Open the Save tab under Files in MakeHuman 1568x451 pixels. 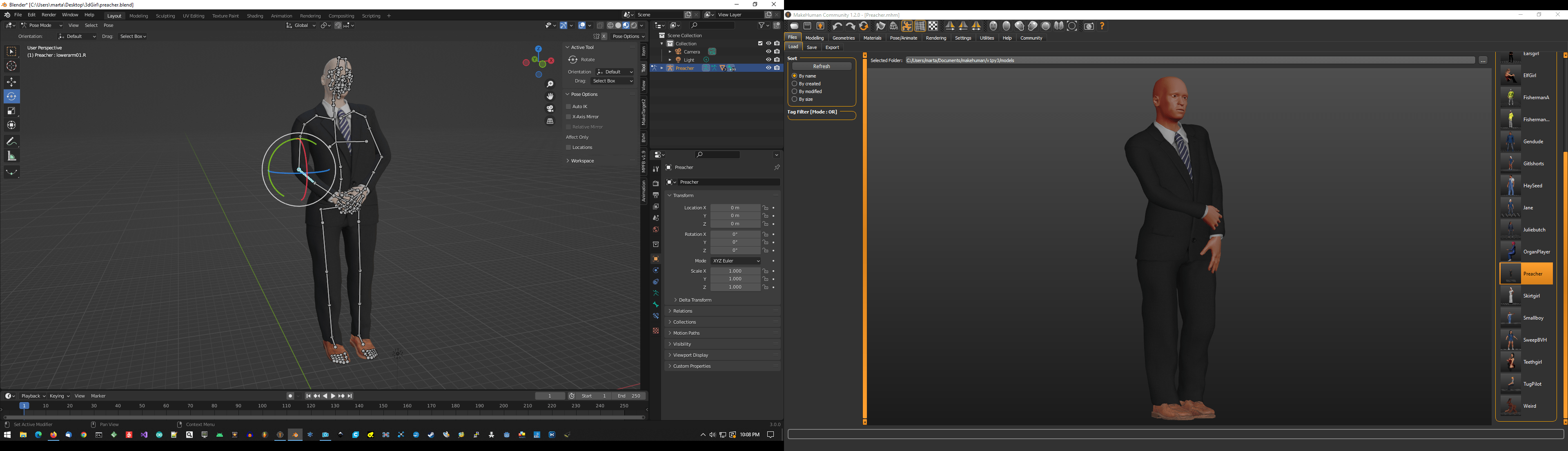click(x=811, y=47)
